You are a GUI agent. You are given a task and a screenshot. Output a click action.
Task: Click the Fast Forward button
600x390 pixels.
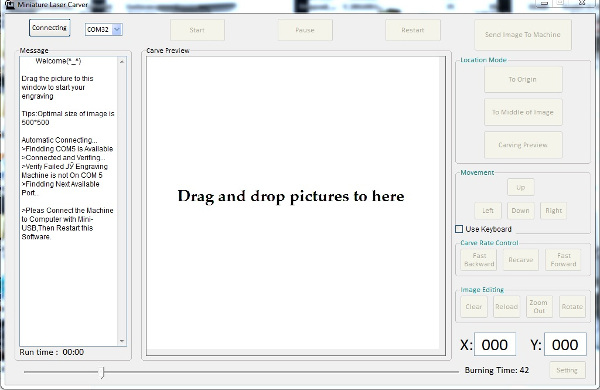[563, 260]
